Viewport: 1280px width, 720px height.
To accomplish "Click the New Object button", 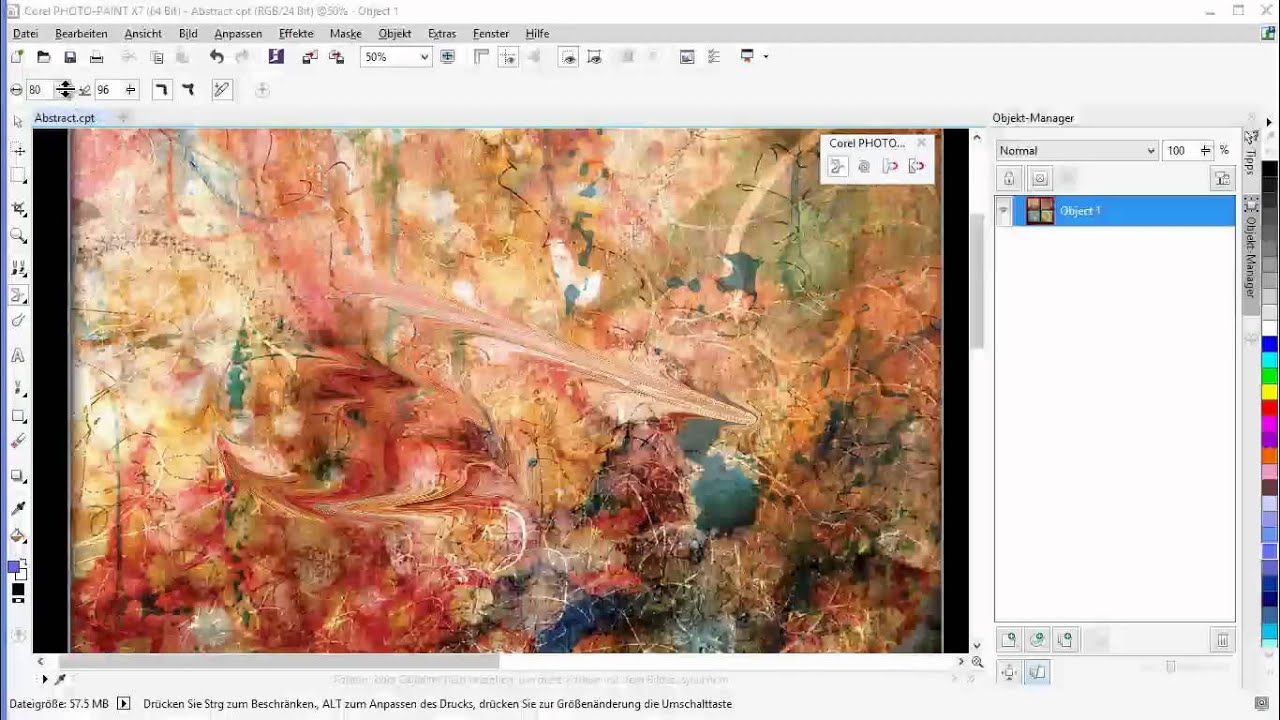I will click(1009, 639).
